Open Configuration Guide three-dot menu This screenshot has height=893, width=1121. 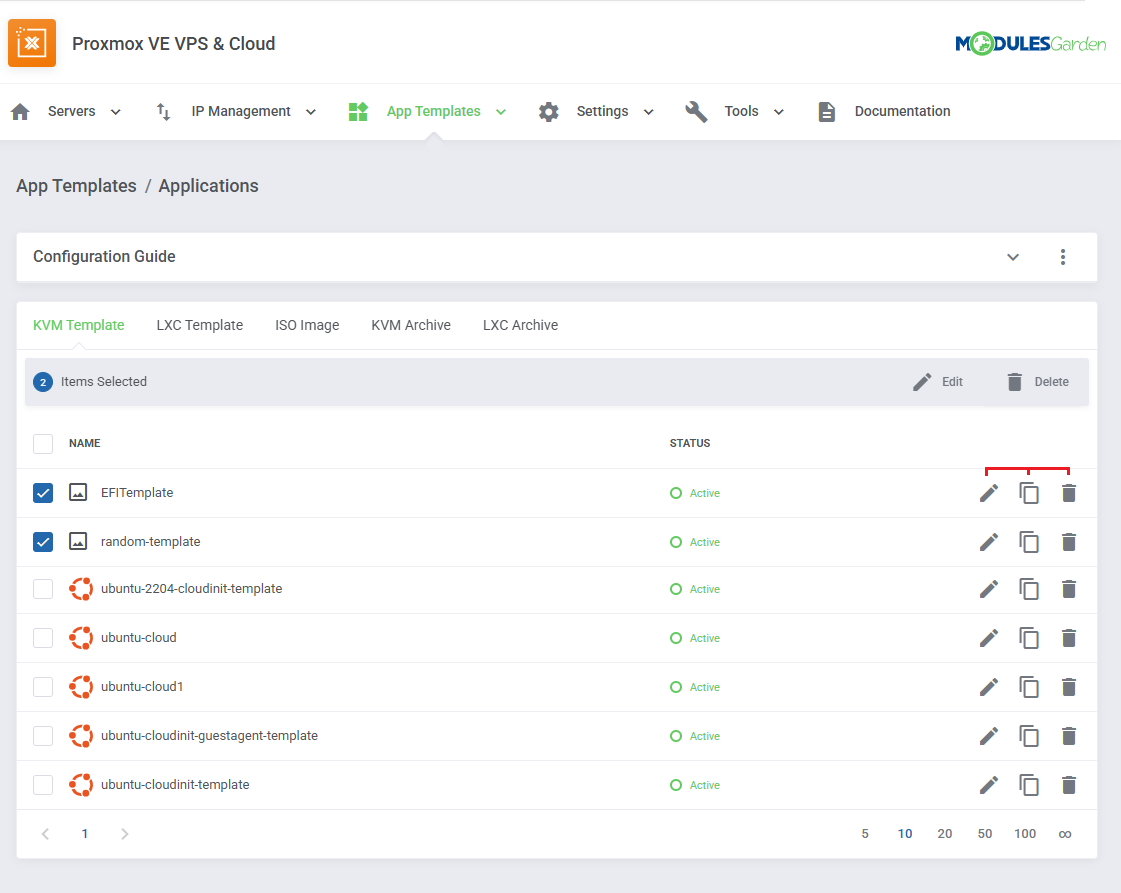[x=1063, y=257]
